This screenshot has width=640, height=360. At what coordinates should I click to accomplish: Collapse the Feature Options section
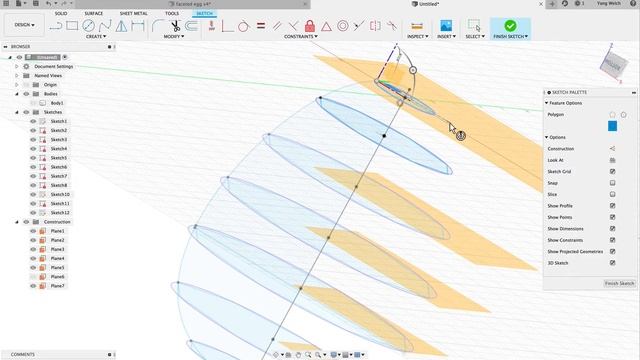[x=547, y=103]
